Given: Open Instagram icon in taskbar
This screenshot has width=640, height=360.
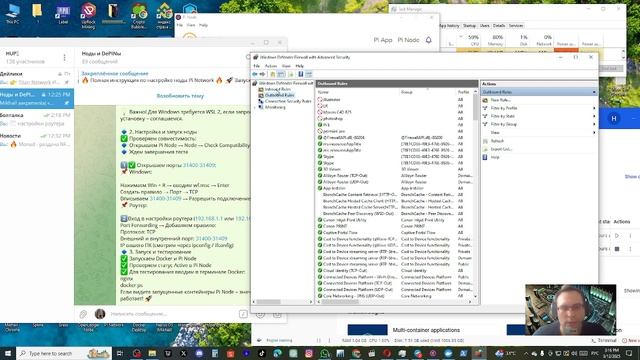Looking at the screenshot, I should 309,353.
